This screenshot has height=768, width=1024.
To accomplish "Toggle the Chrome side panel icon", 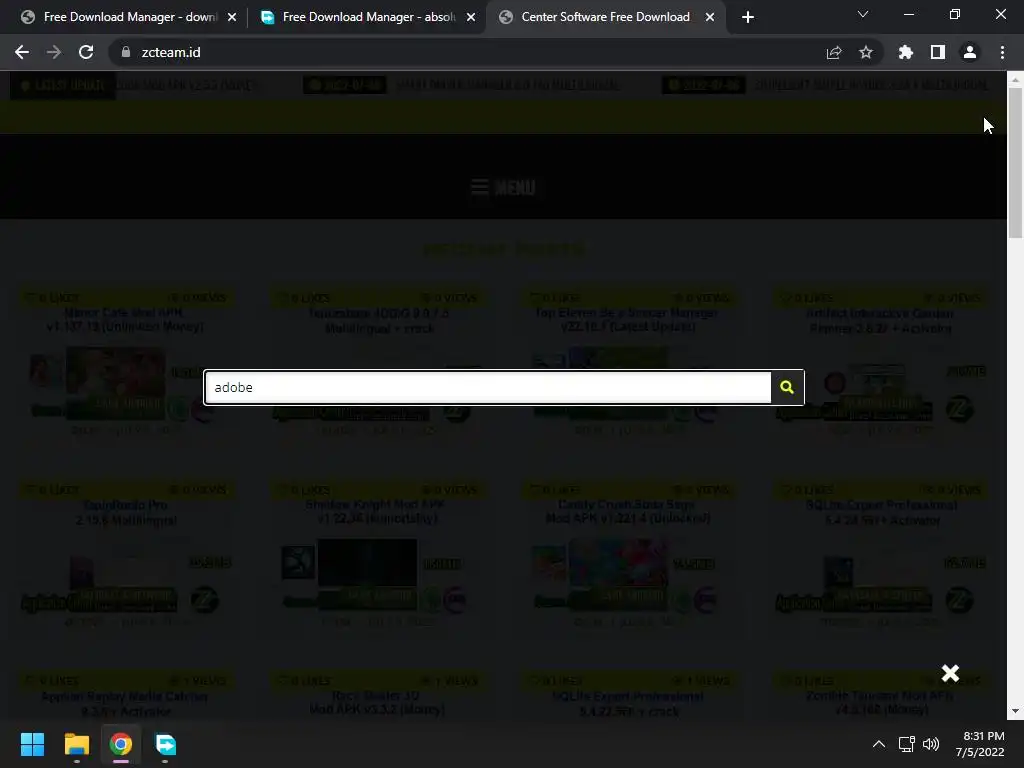I will pyautogui.click(x=938, y=52).
